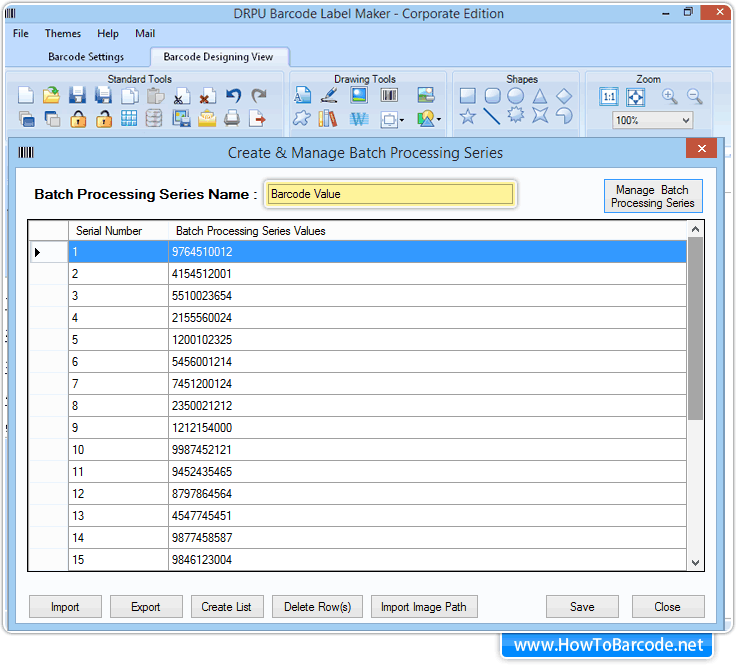Select the Barcode drawing tool icon
736x665 pixels.
(389, 95)
